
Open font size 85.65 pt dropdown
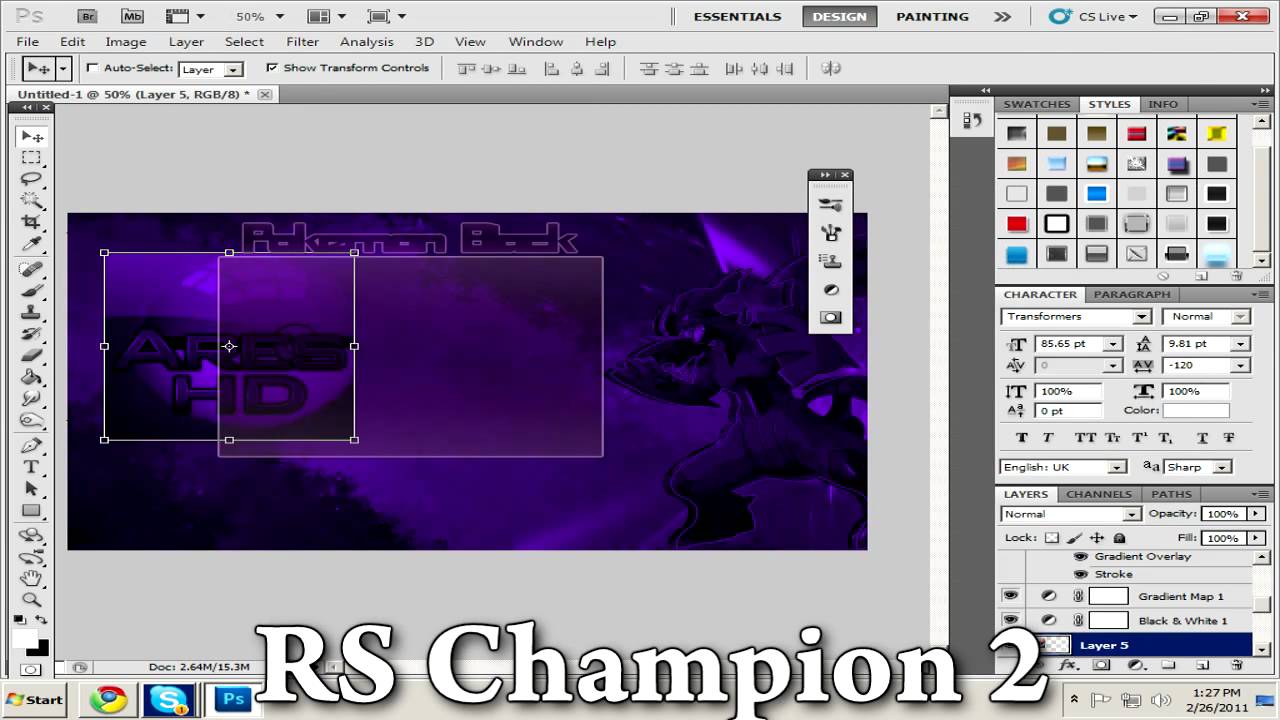pyautogui.click(x=1112, y=344)
